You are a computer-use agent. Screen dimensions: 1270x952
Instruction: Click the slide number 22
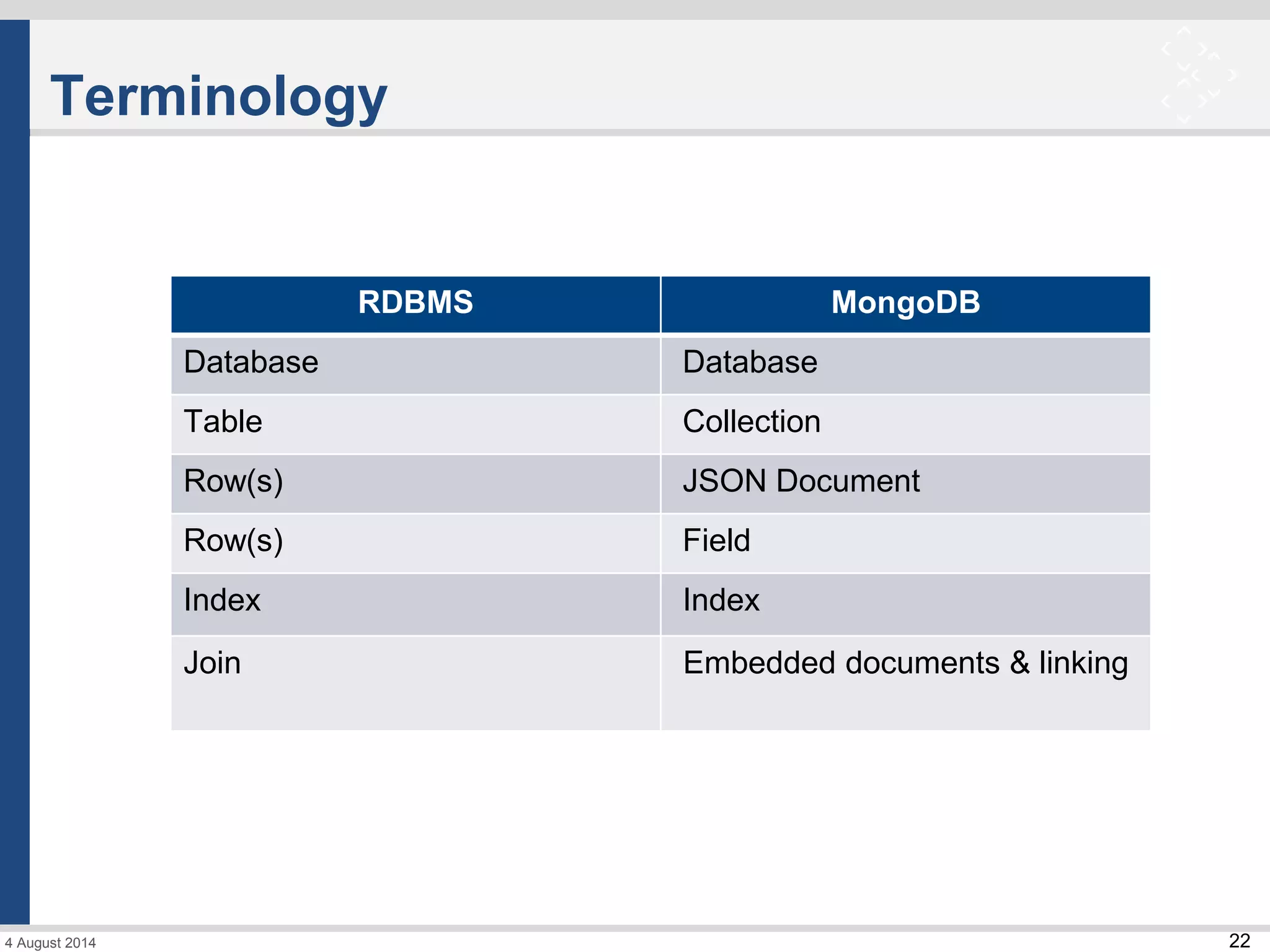point(1239,941)
